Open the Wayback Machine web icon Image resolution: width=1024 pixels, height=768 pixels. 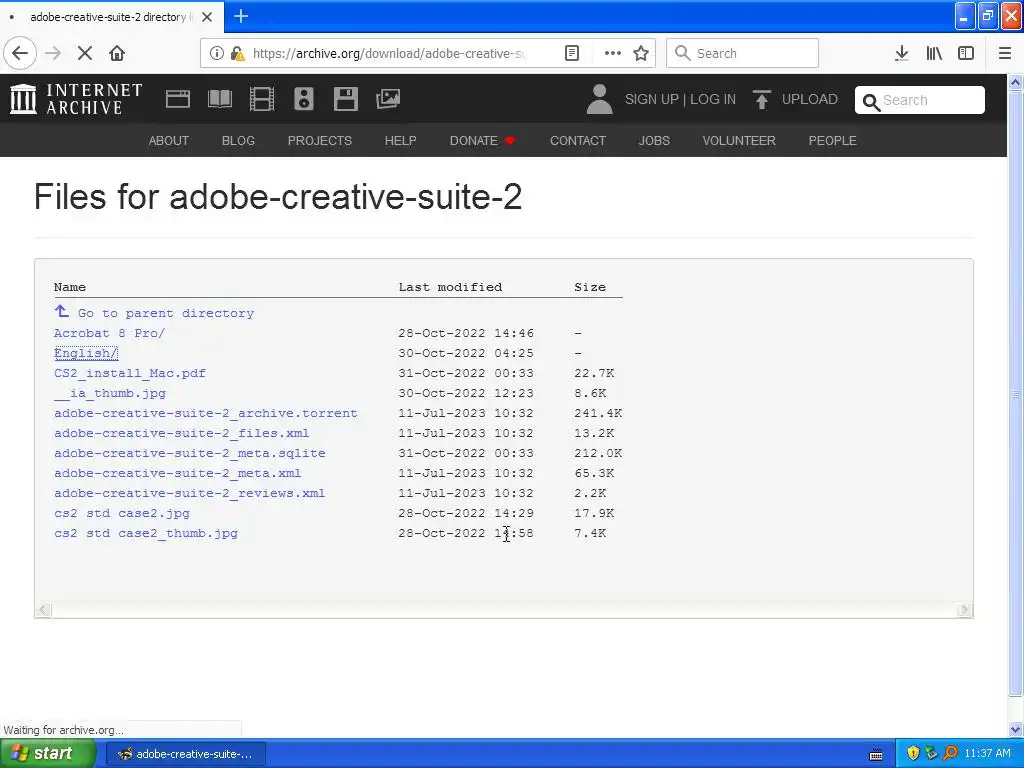click(178, 99)
